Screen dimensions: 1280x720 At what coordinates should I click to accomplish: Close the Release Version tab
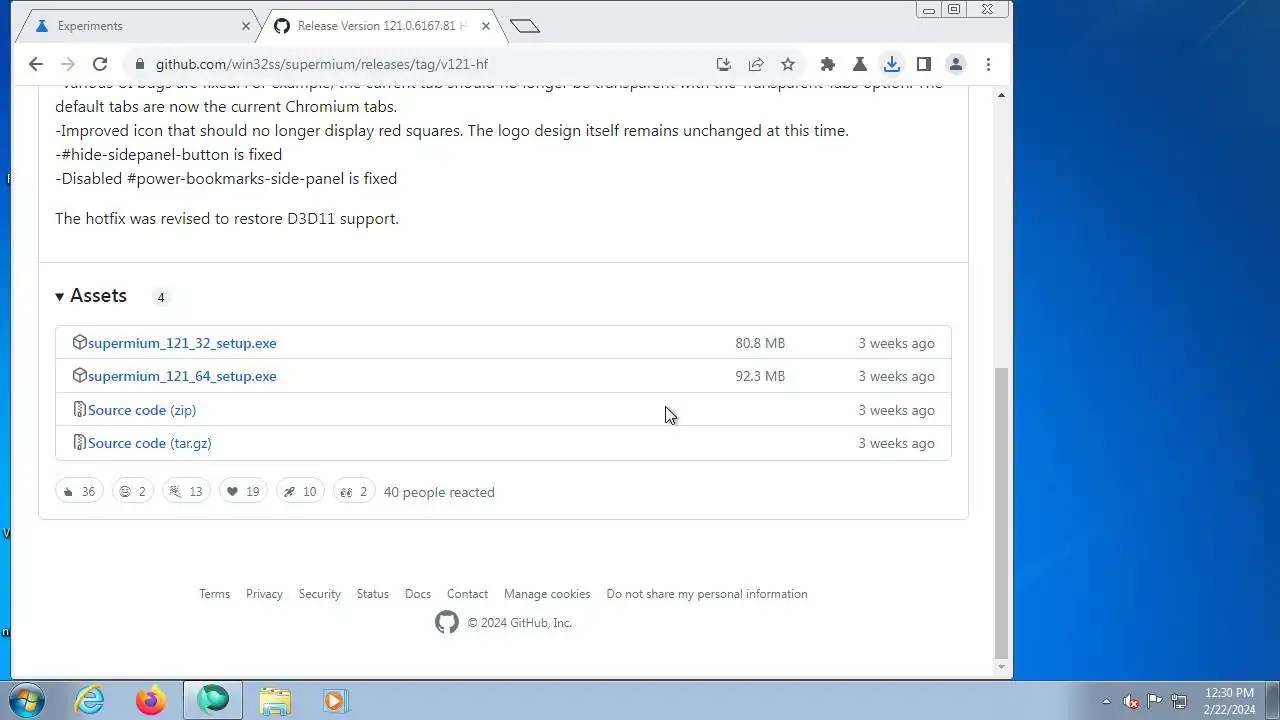pyautogui.click(x=486, y=26)
